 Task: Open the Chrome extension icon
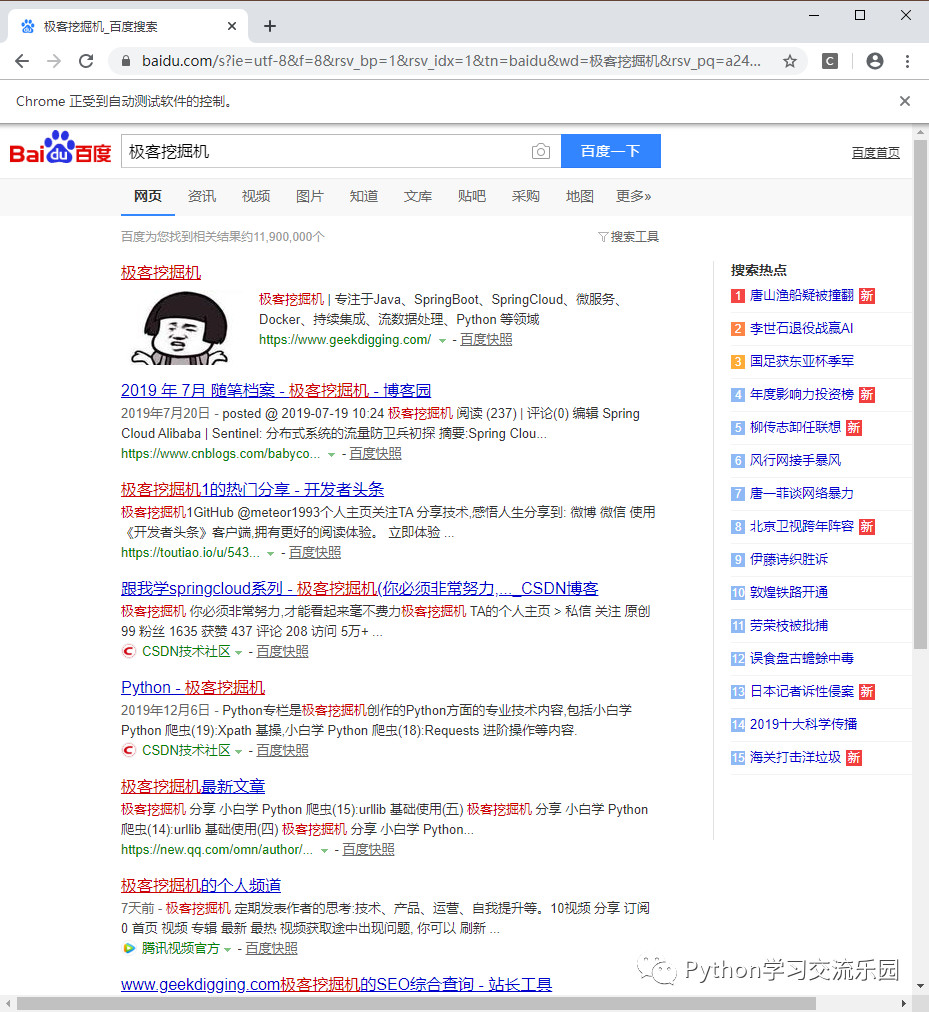click(830, 61)
